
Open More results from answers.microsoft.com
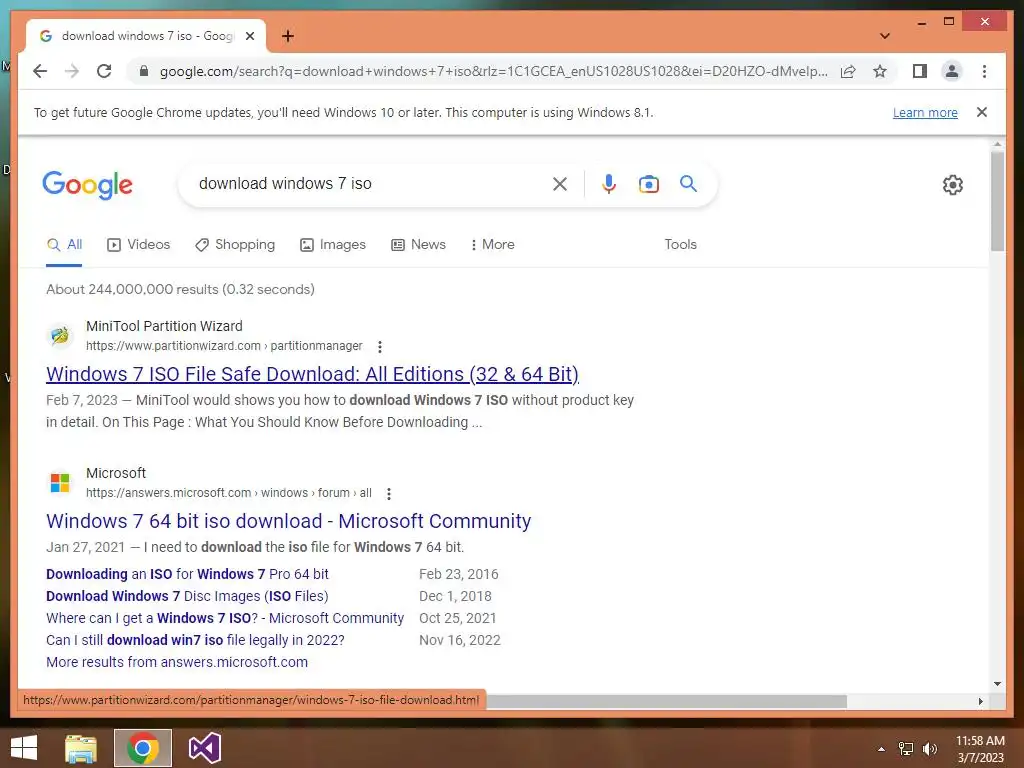tap(176, 662)
